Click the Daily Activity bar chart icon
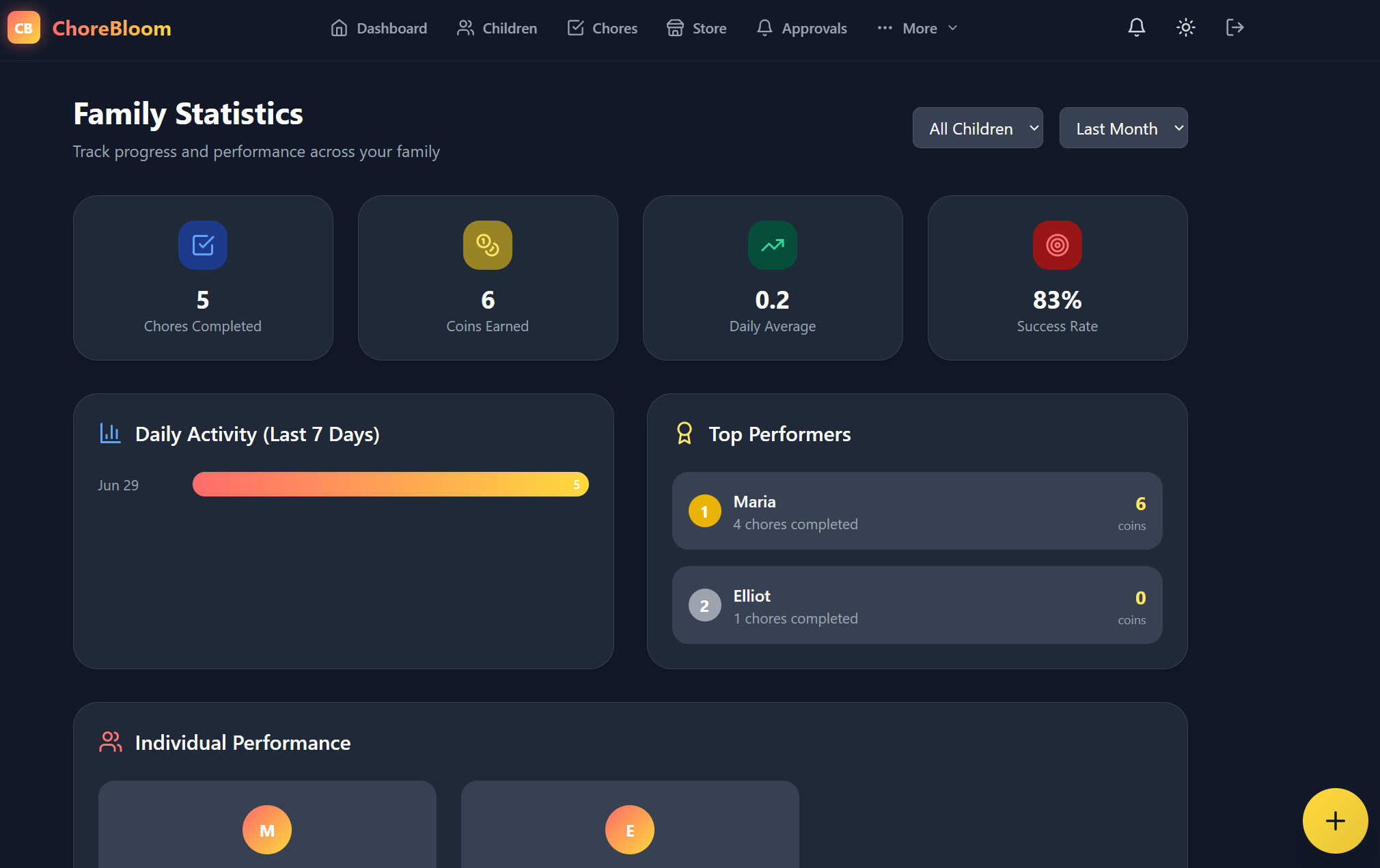Image resolution: width=1380 pixels, height=868 pixels. tap(110, 434)
